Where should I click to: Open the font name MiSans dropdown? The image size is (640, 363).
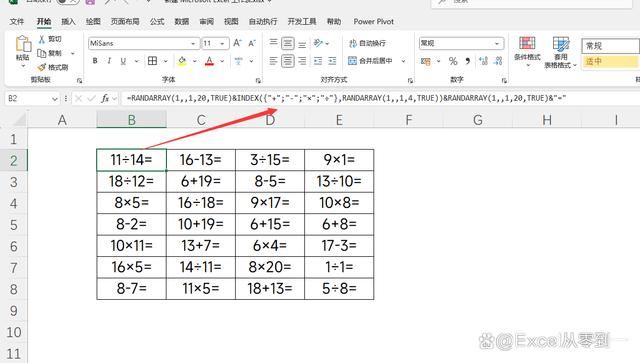(x=193, y=43)
